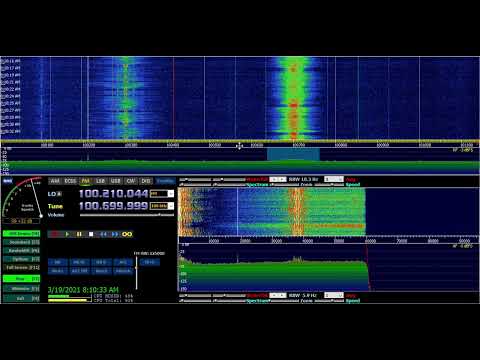Click the date text 3/19/2021 8:10:33 AM

(83, 290)
